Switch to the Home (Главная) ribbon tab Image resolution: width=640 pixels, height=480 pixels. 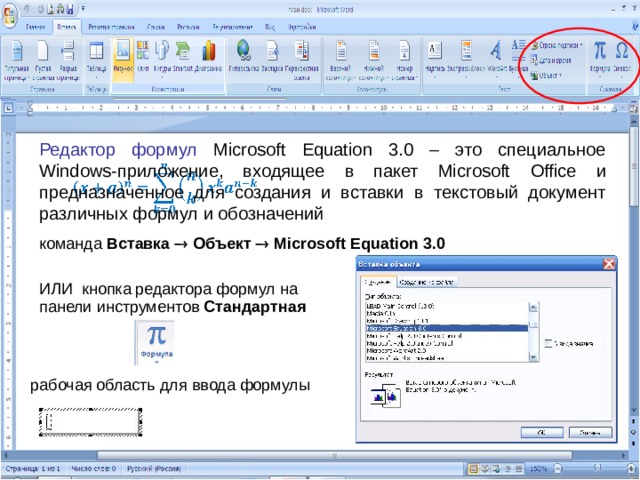tap(36, 27)
